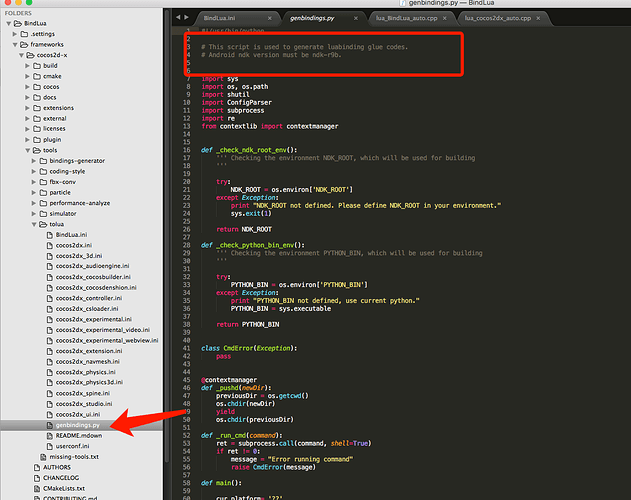The height and width of the screenshot is (500, 631).
Task: Collapse the tools folder
Action: tap(28, 150)
